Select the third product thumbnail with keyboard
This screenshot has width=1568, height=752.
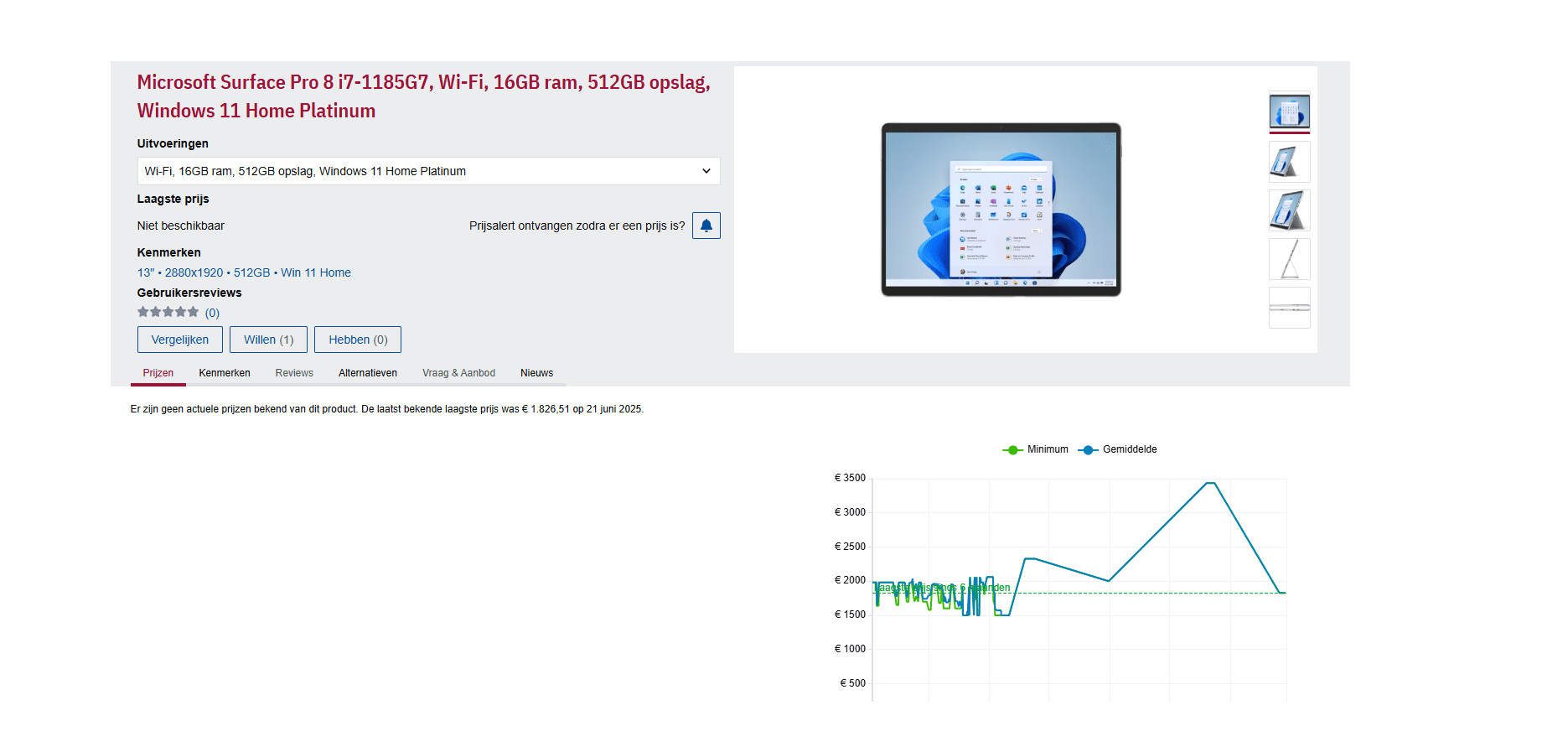pos(1289,210)
